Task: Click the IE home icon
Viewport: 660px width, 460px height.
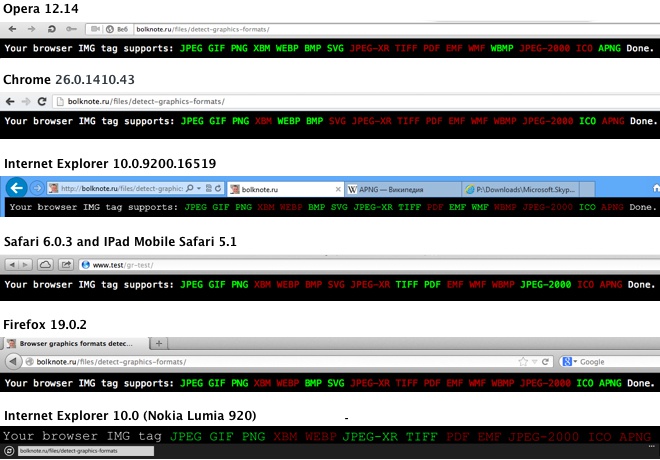Action: 656,189
